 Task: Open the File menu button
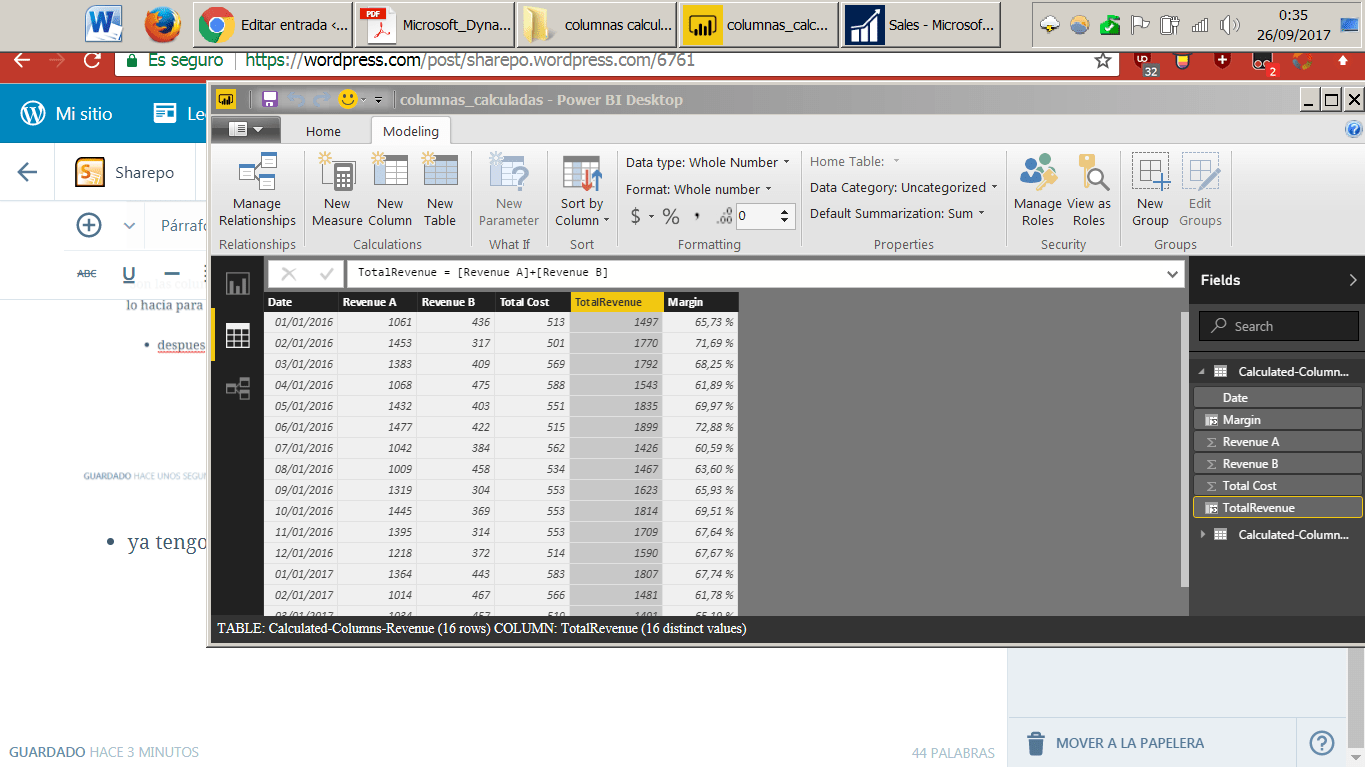tap(246, 129)
